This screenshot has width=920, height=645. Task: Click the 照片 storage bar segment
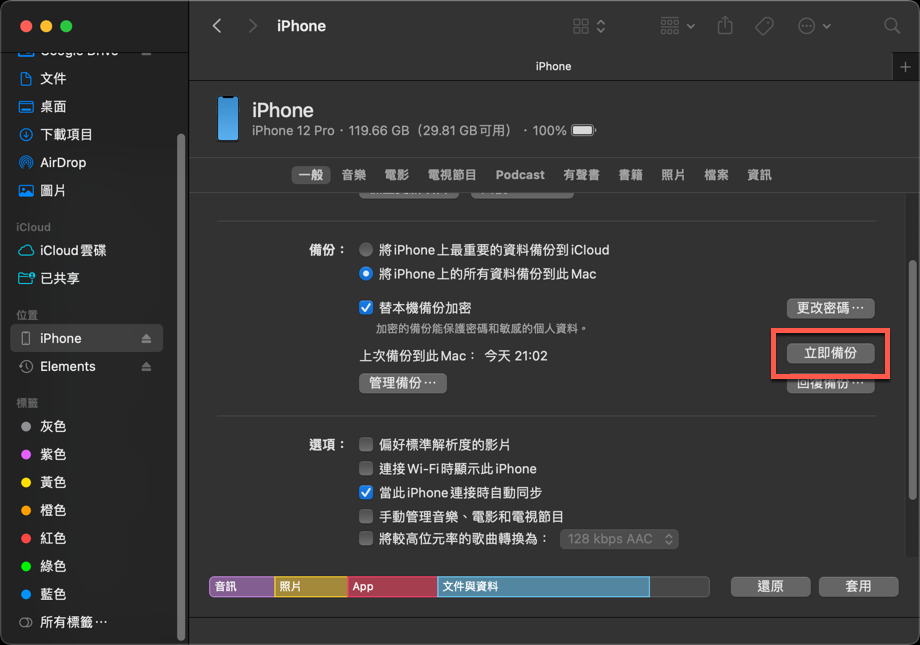coord(311,587)
